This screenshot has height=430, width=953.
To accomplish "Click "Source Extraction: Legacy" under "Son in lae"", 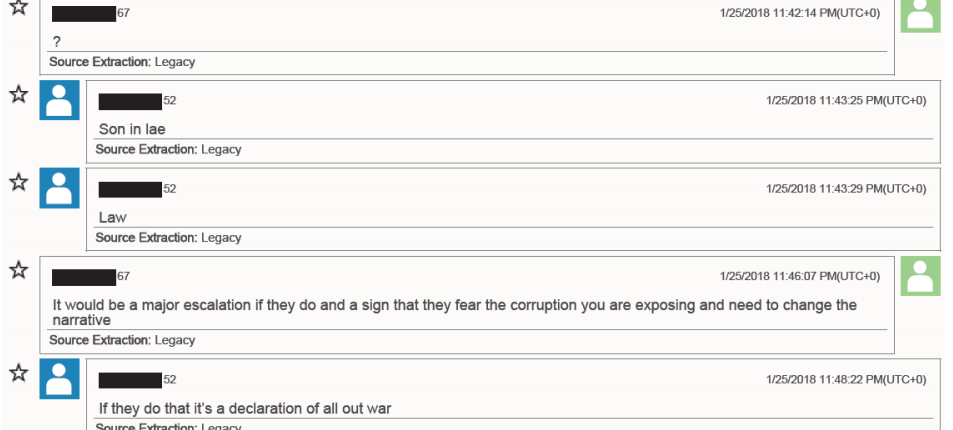I will pyautogui.click(x=168, y=149).
